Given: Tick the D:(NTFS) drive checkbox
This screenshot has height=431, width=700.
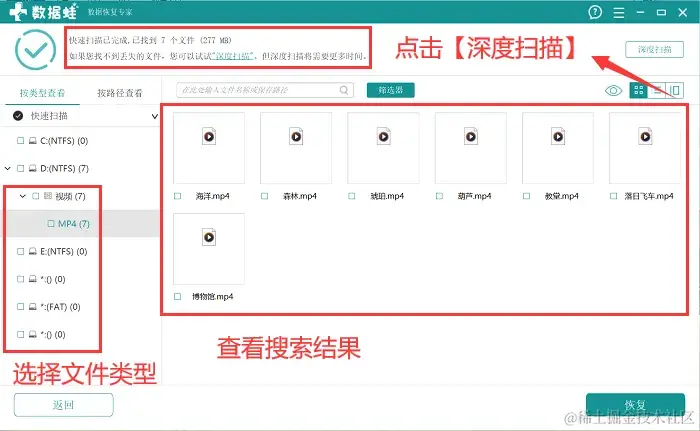Looking at the screenshot, I should click(x=21, y=168).
